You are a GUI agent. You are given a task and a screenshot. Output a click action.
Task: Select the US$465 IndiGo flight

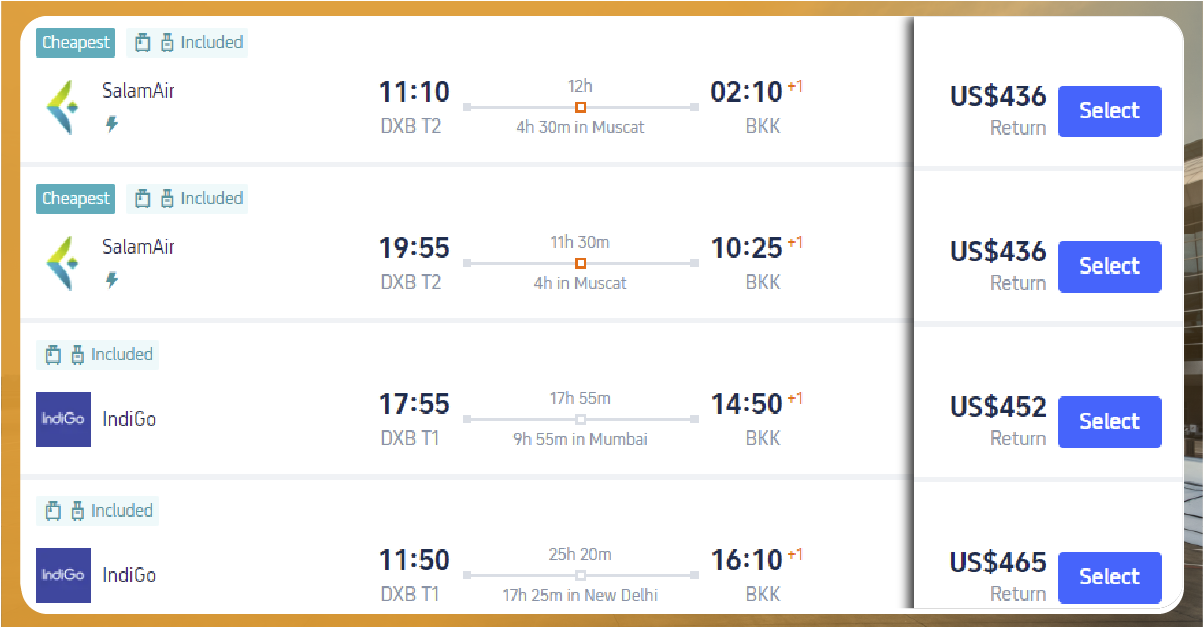[x=1109, y=577]
